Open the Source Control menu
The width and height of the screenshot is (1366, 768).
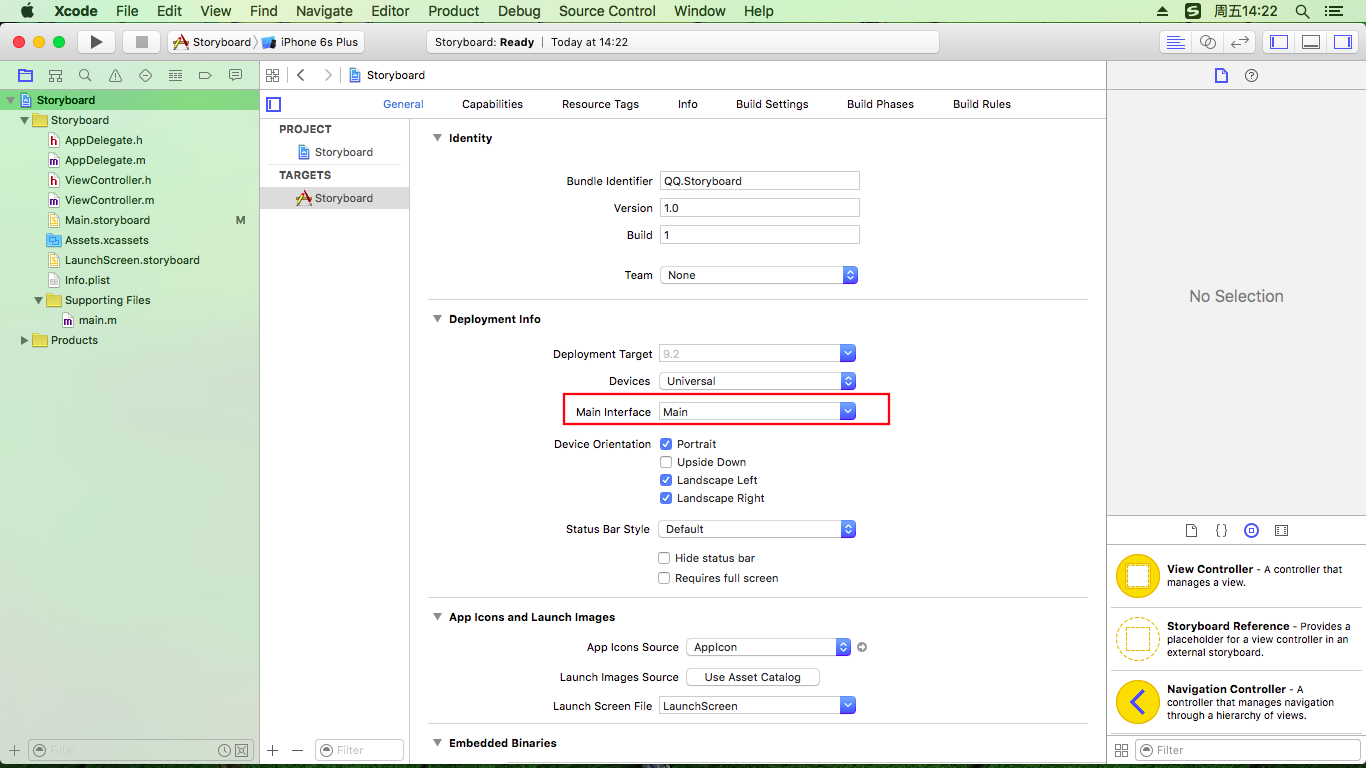click(607, 11)
